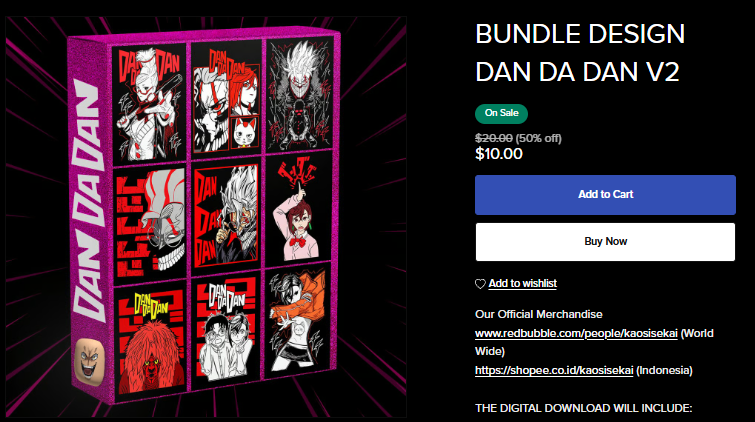This screenshot has width=755, height=422.
Task: Click the girl in orange jacket design
Action: pyautogui.click(x=297, y=320)
